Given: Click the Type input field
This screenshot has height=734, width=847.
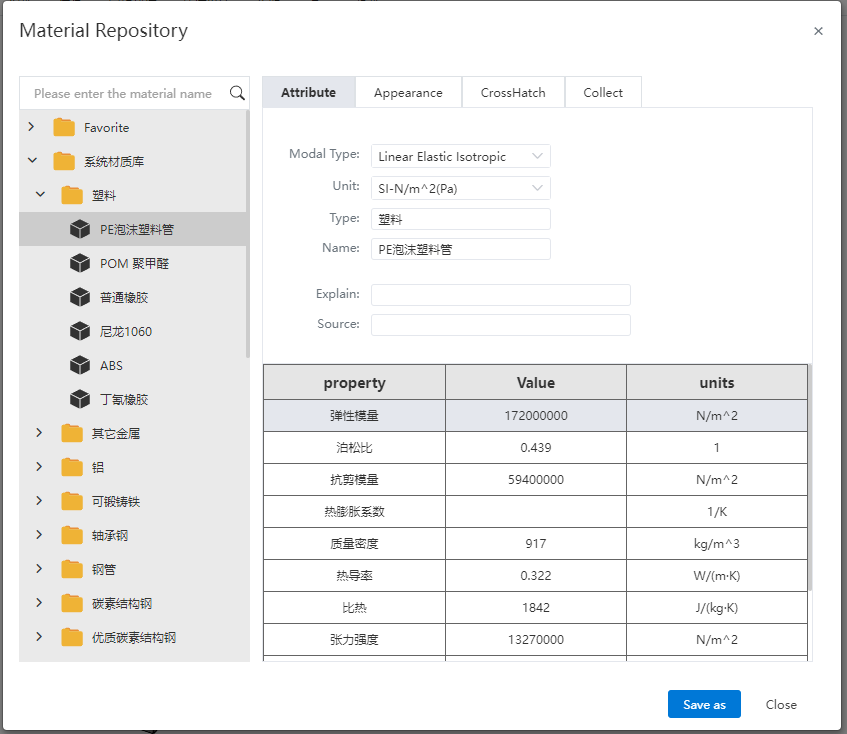Looking at the screenshot, I should pos(461,219).
